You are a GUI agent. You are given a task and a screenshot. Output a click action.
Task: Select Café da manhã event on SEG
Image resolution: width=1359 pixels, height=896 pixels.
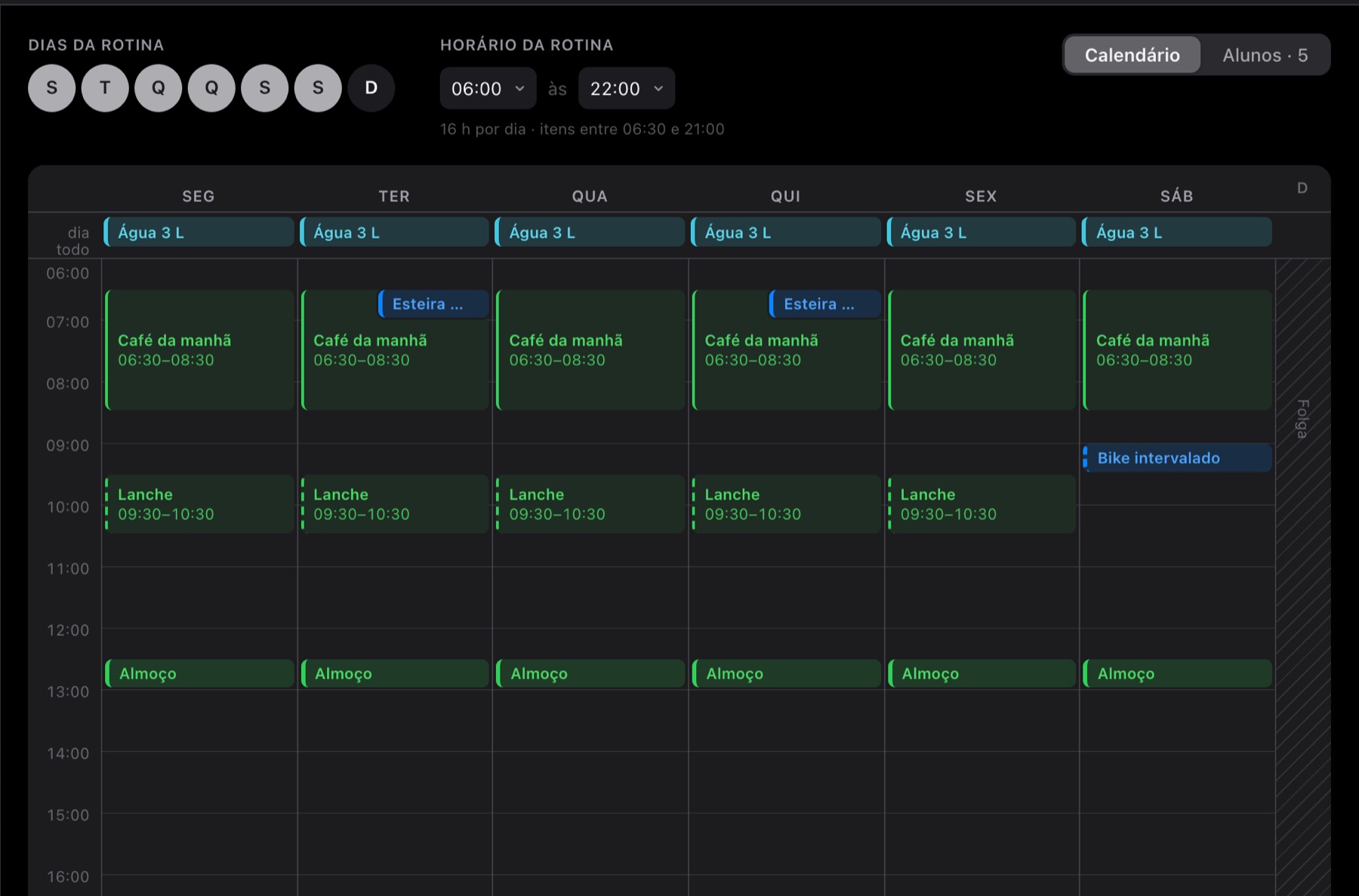tap(199, 350)
